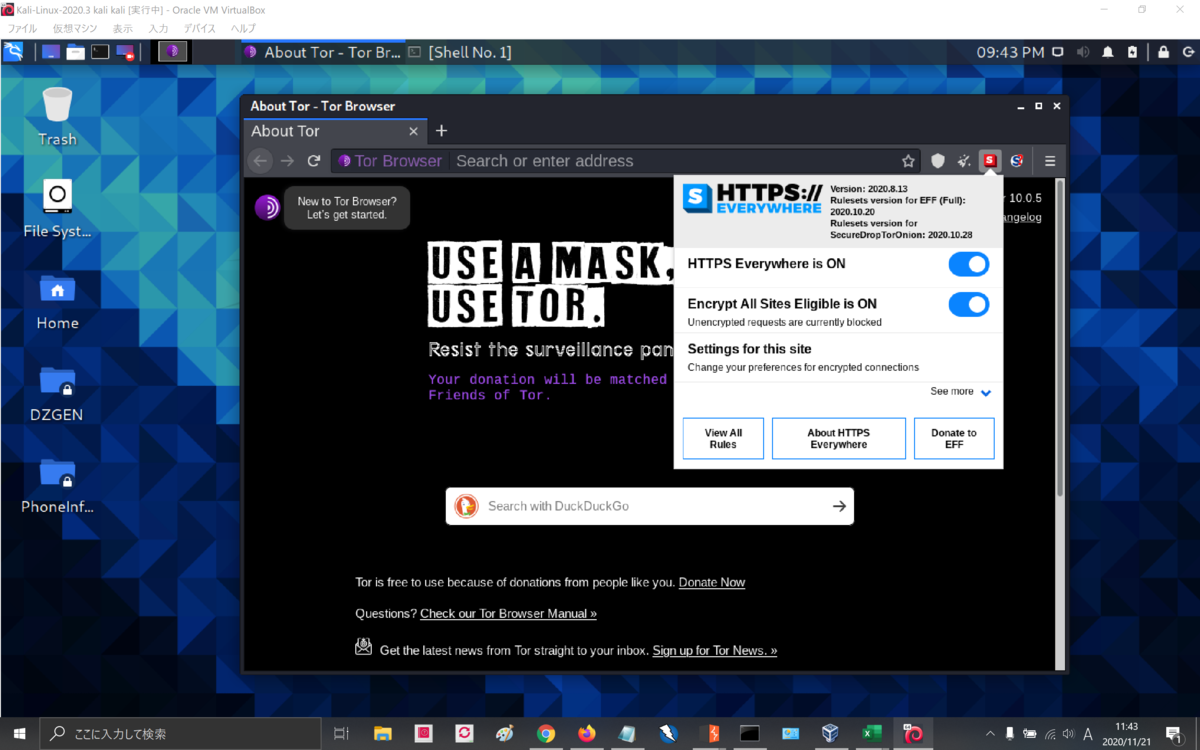The width and height of the screenshot is (1200, 750).
Task: Open the security level shield icon
Action: [x=938, y=160]
